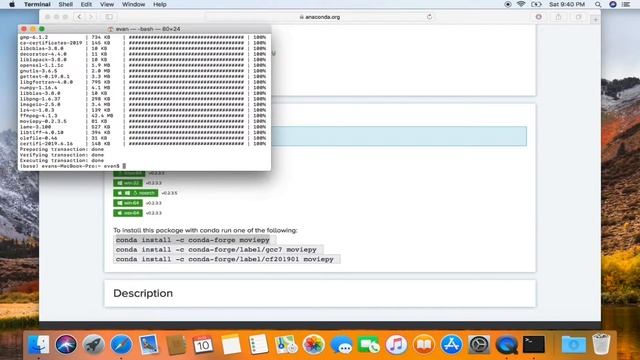Click Terminal prompt line after evan$
The width and height of the screenshot is (640, 360).
click(x=124, y=166)
